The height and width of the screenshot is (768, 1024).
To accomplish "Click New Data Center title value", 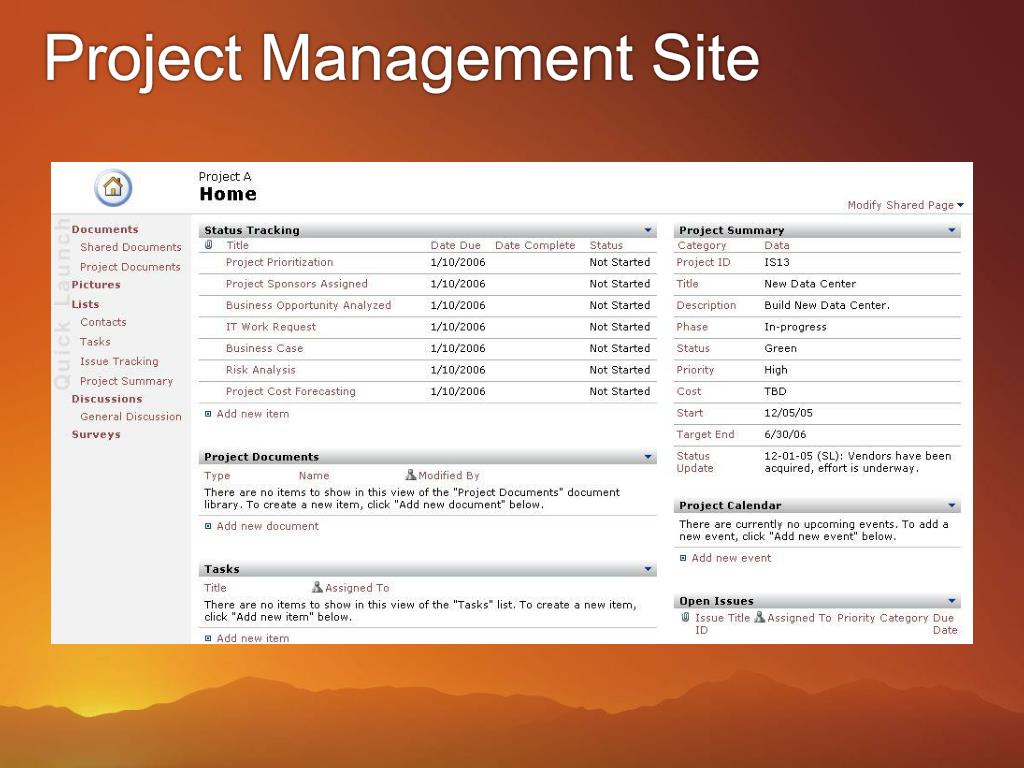I will [x=810, y=283].
